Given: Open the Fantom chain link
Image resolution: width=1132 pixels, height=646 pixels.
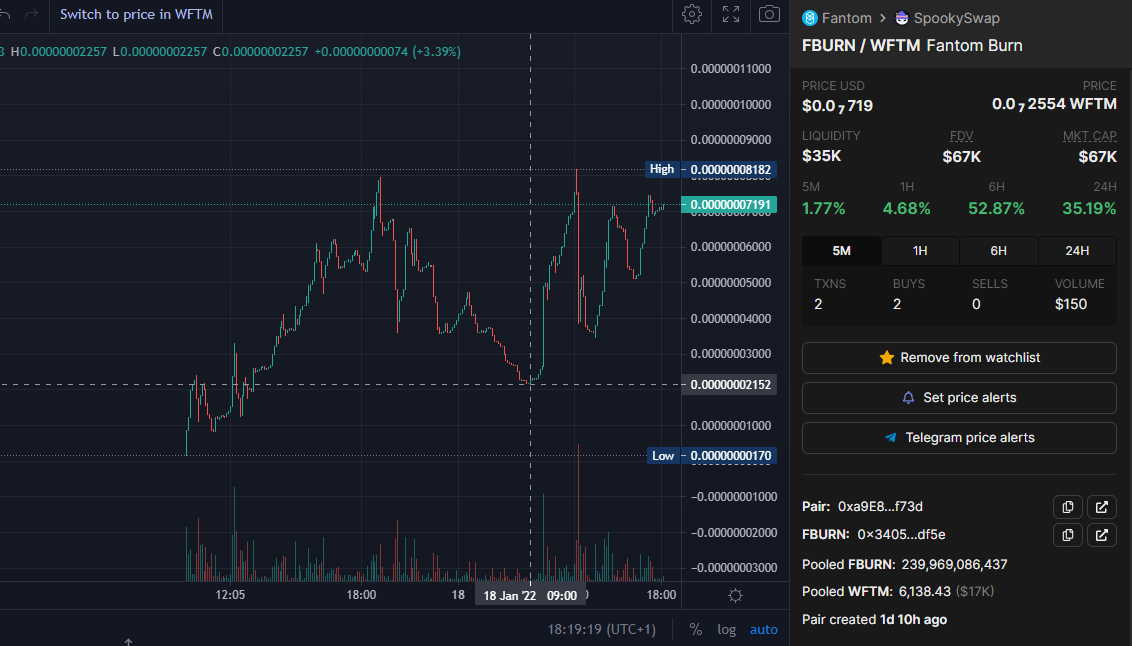Looking at the screenshot, I should pos(847,18).
